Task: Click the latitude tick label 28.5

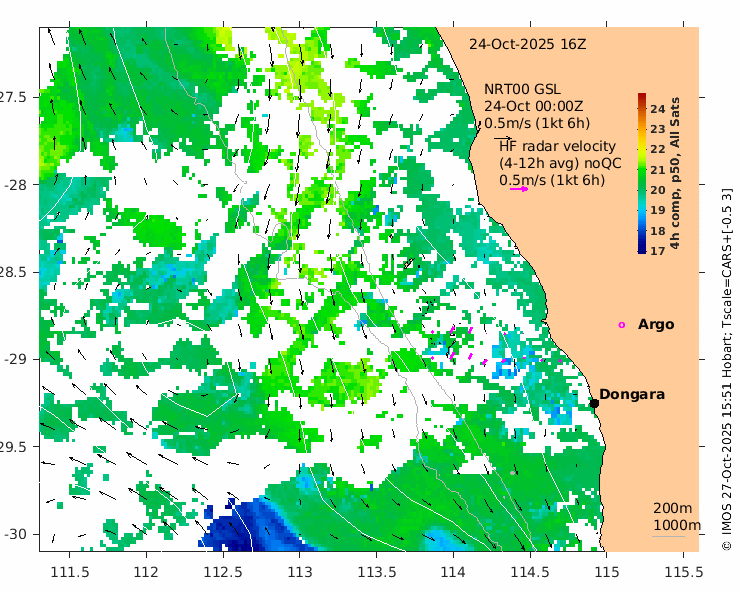Action: click(x=14, y=272)
